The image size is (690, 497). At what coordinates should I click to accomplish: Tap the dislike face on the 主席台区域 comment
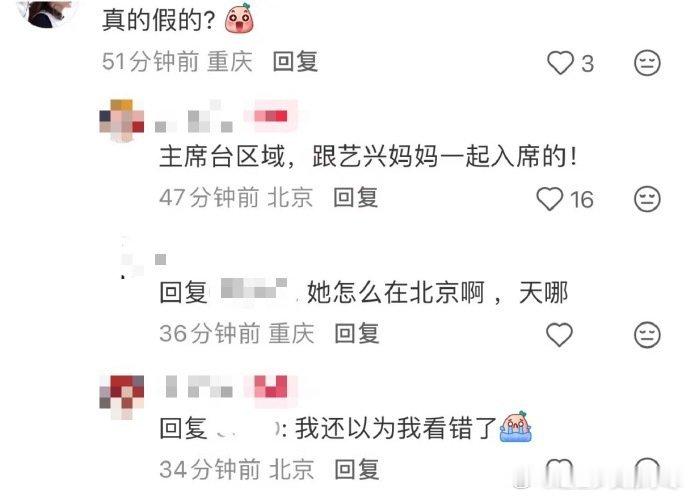(647, 199)
